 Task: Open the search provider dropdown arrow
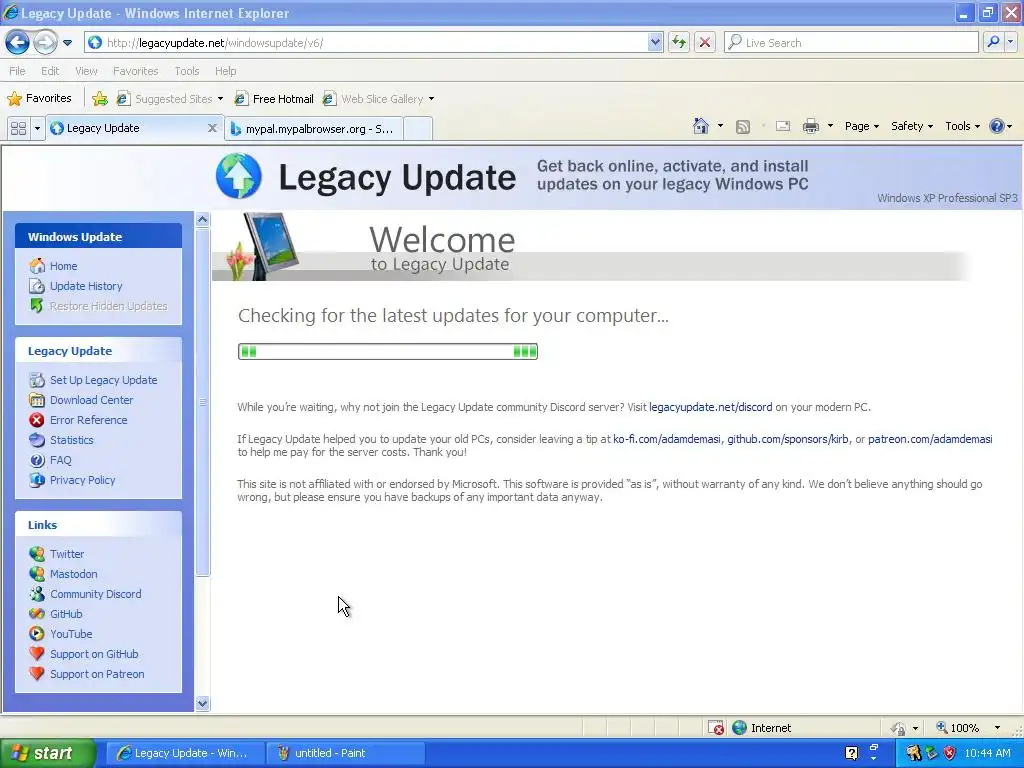(1011, 42)
